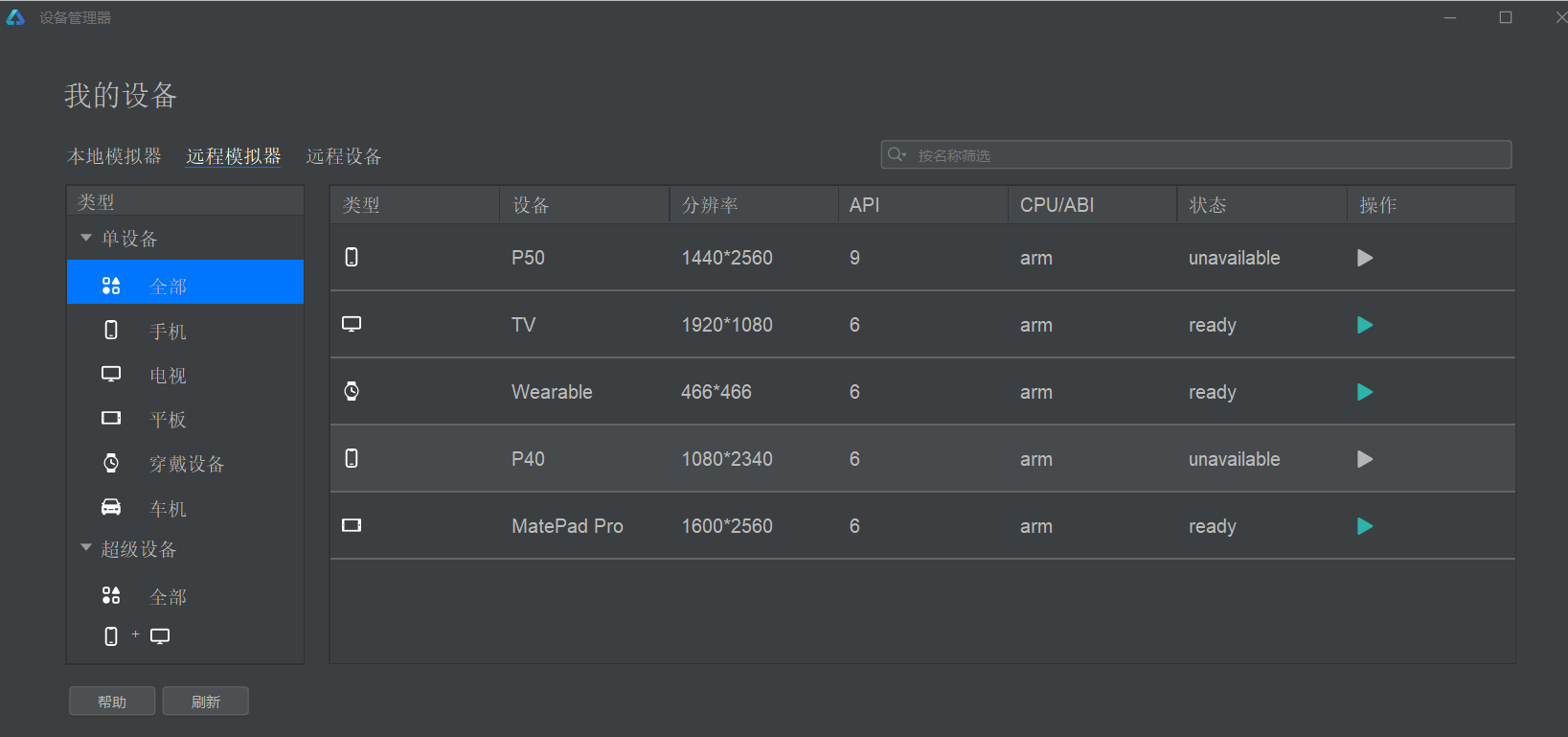1568x737 pixels.
Task: Select the MatePad Pro device name
Action: 567,526
